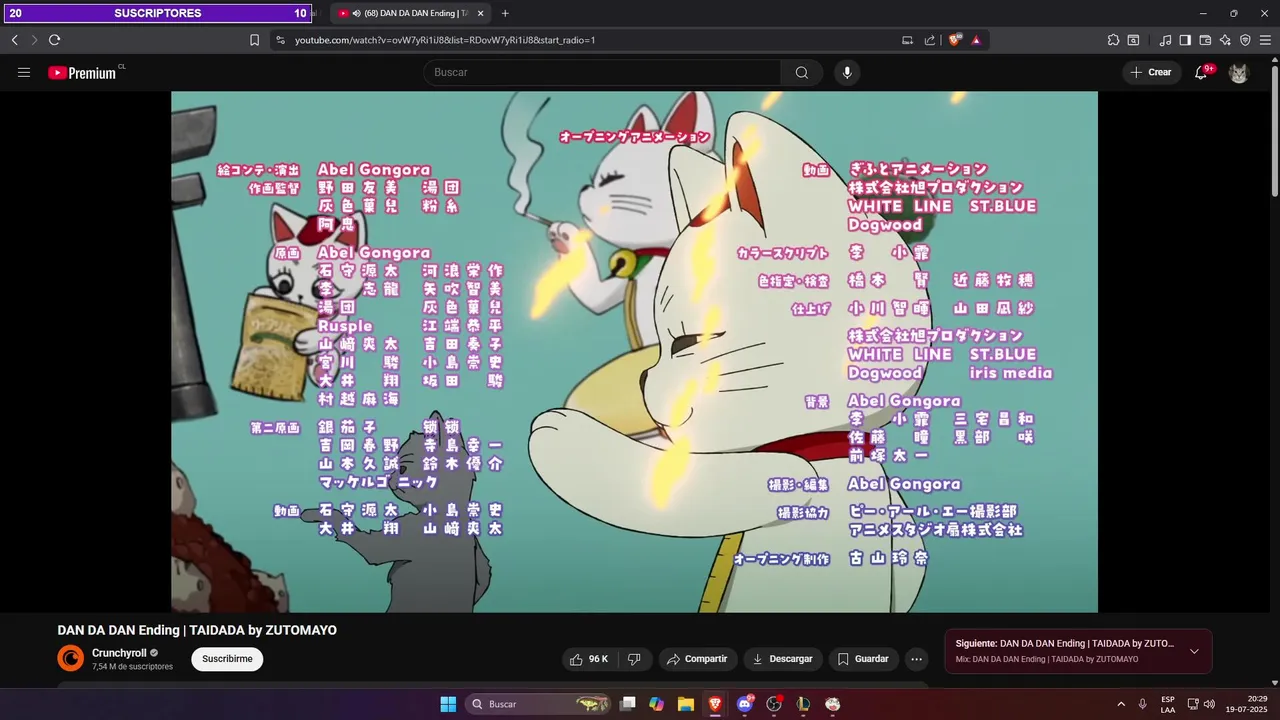Open Brave Wallet icon
The width and height of the screenshot is (1280, 720).
[x=1205, y=40]
